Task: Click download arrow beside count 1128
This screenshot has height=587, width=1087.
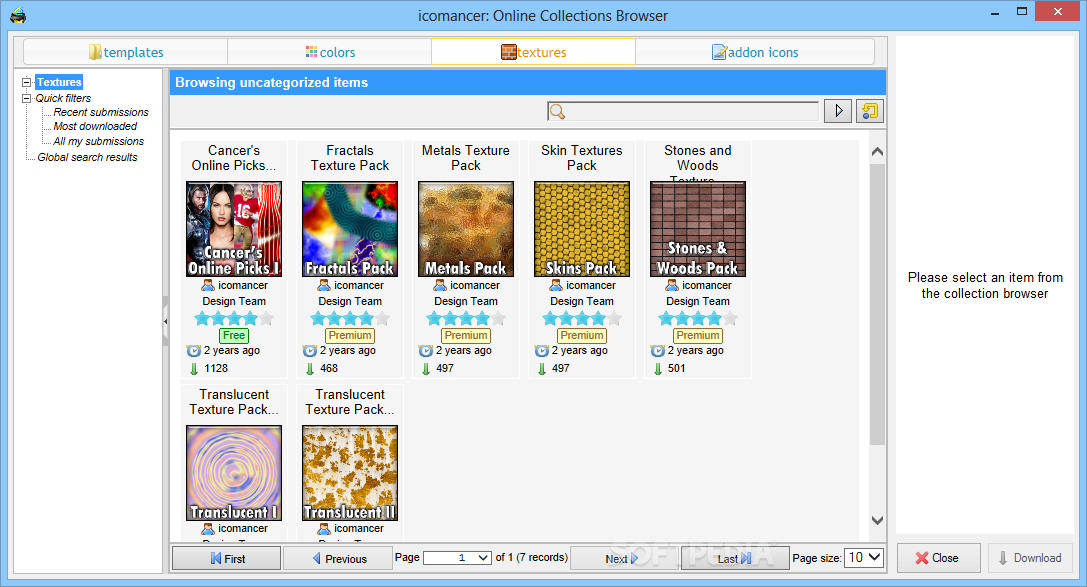Action: click(x=194, y=369)
